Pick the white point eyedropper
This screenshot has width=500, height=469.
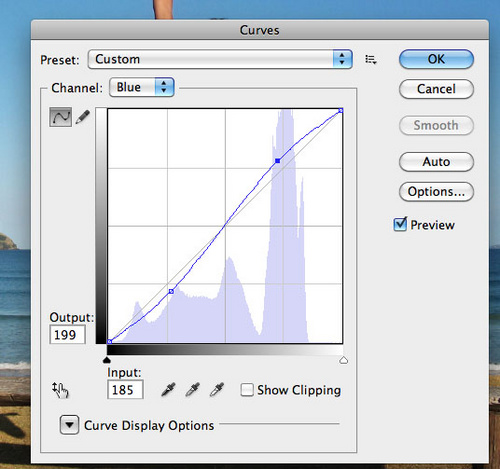[217, 390]
